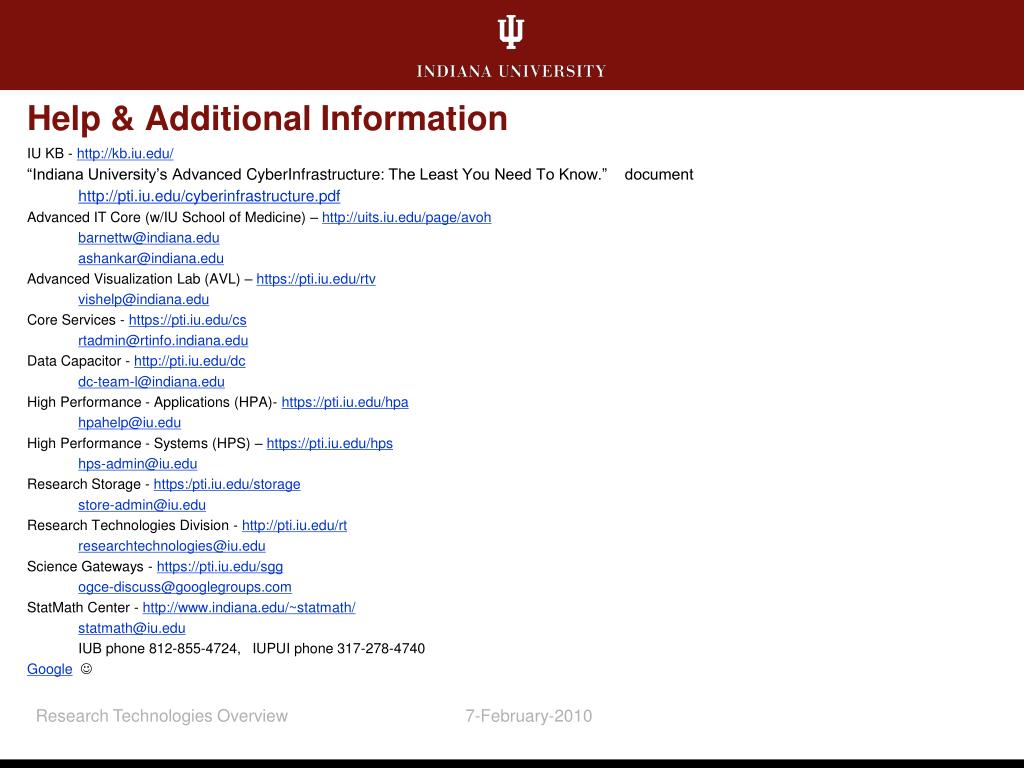Click hps-admin@iu.edu email address

tap(138, 464)
